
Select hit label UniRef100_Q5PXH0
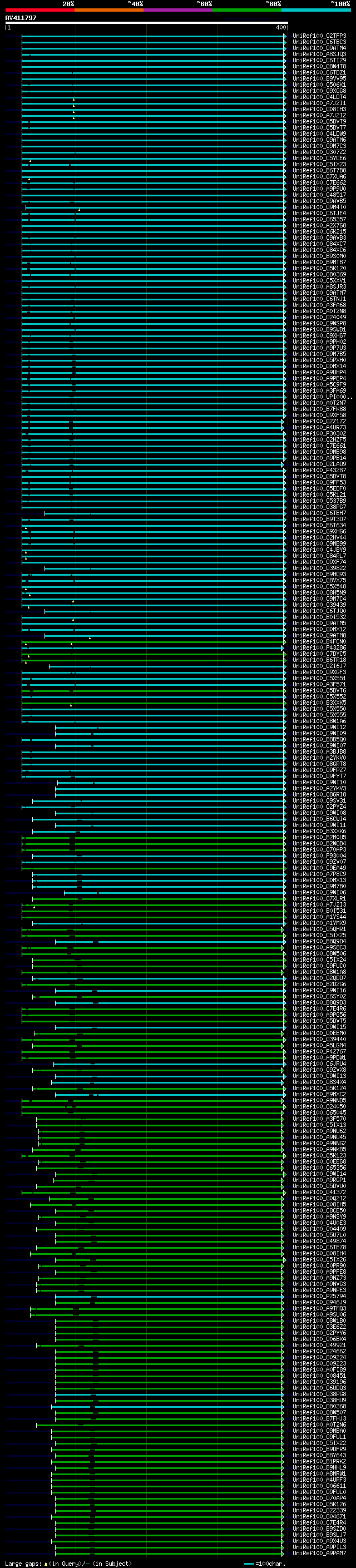tap(319, 360)
